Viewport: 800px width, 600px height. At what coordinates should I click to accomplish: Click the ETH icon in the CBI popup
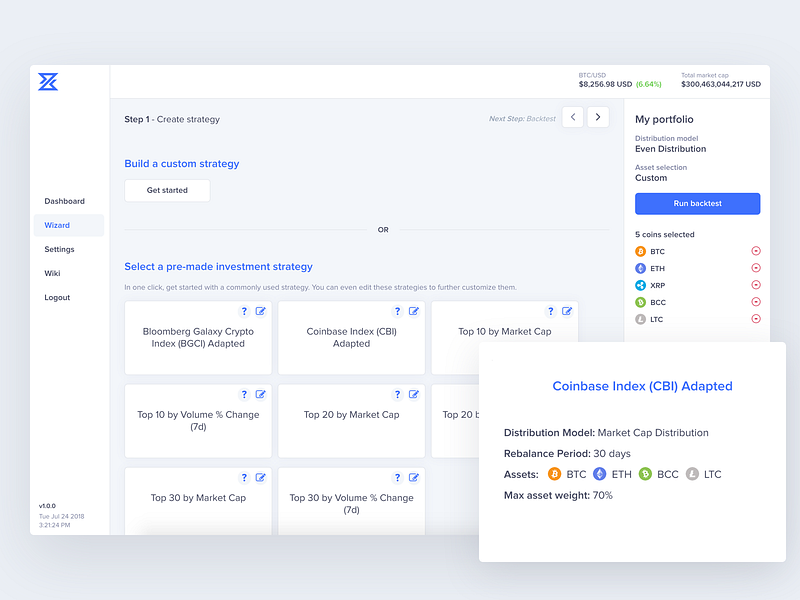pyautogui.click(x=599, y=474)
